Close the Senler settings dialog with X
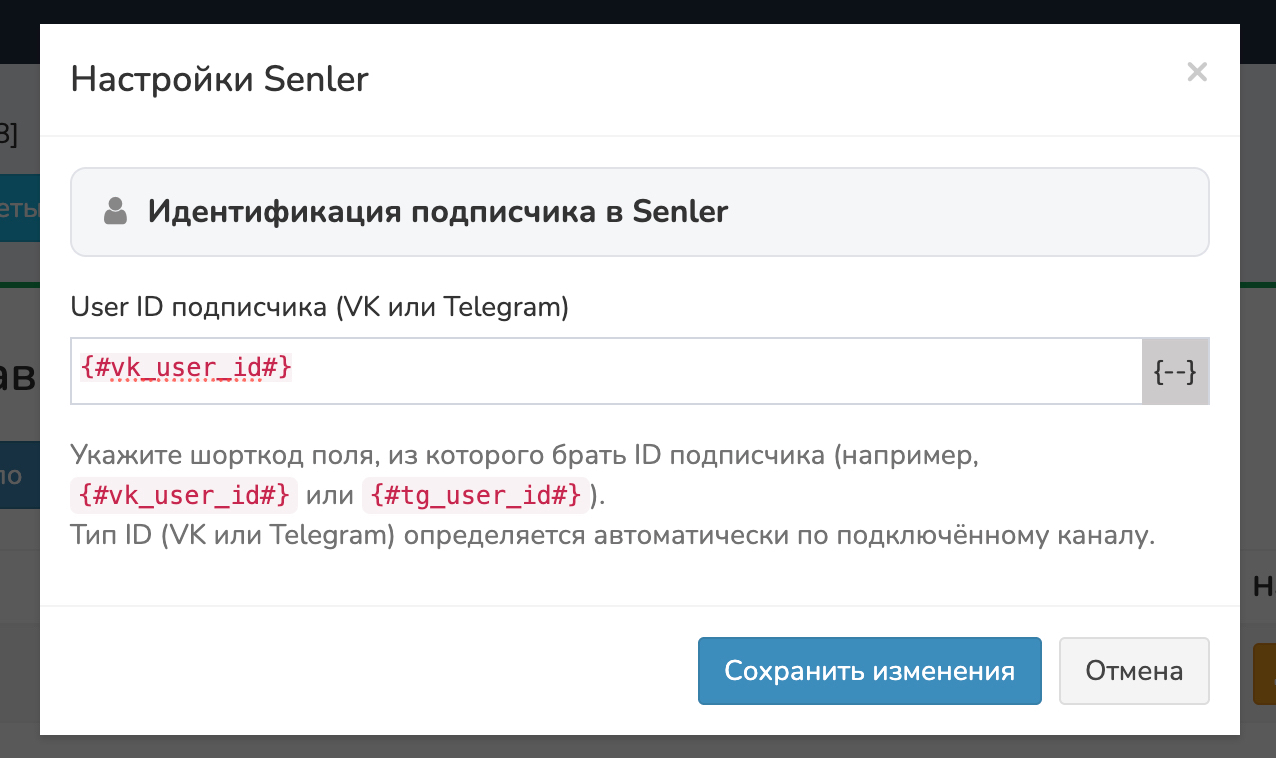 coord(1197,72)
